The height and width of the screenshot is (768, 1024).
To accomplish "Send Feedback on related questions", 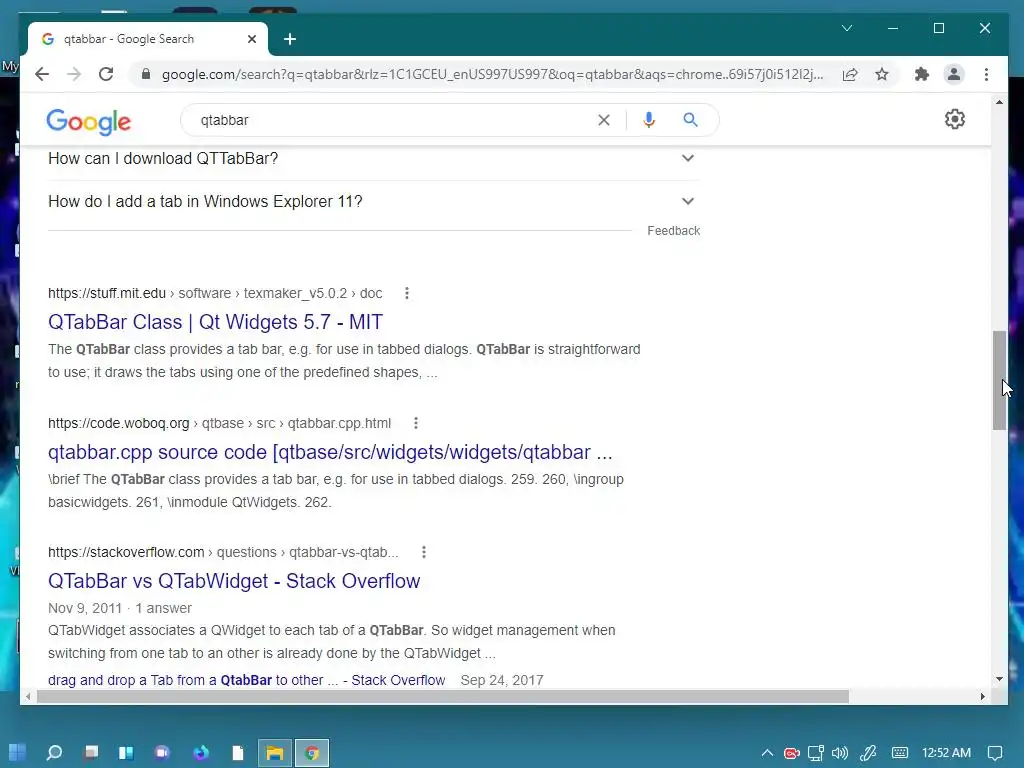I will [x=673, y=231].
